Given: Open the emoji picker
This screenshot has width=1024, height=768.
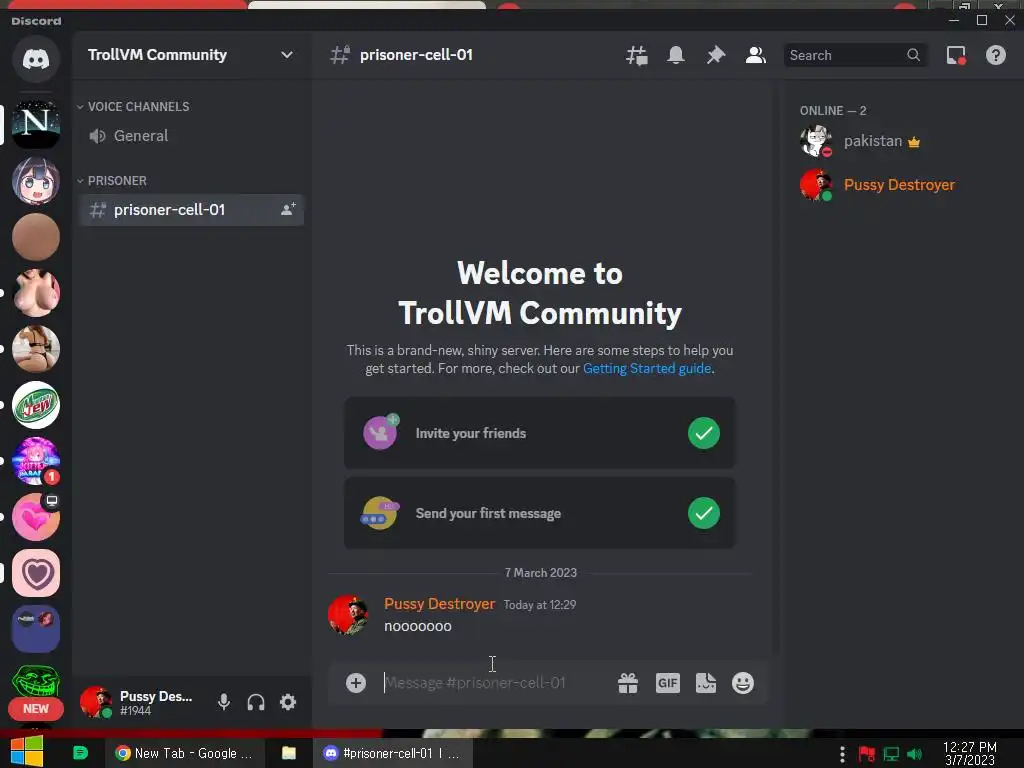Looking at the screenshot, I should 743,683.
